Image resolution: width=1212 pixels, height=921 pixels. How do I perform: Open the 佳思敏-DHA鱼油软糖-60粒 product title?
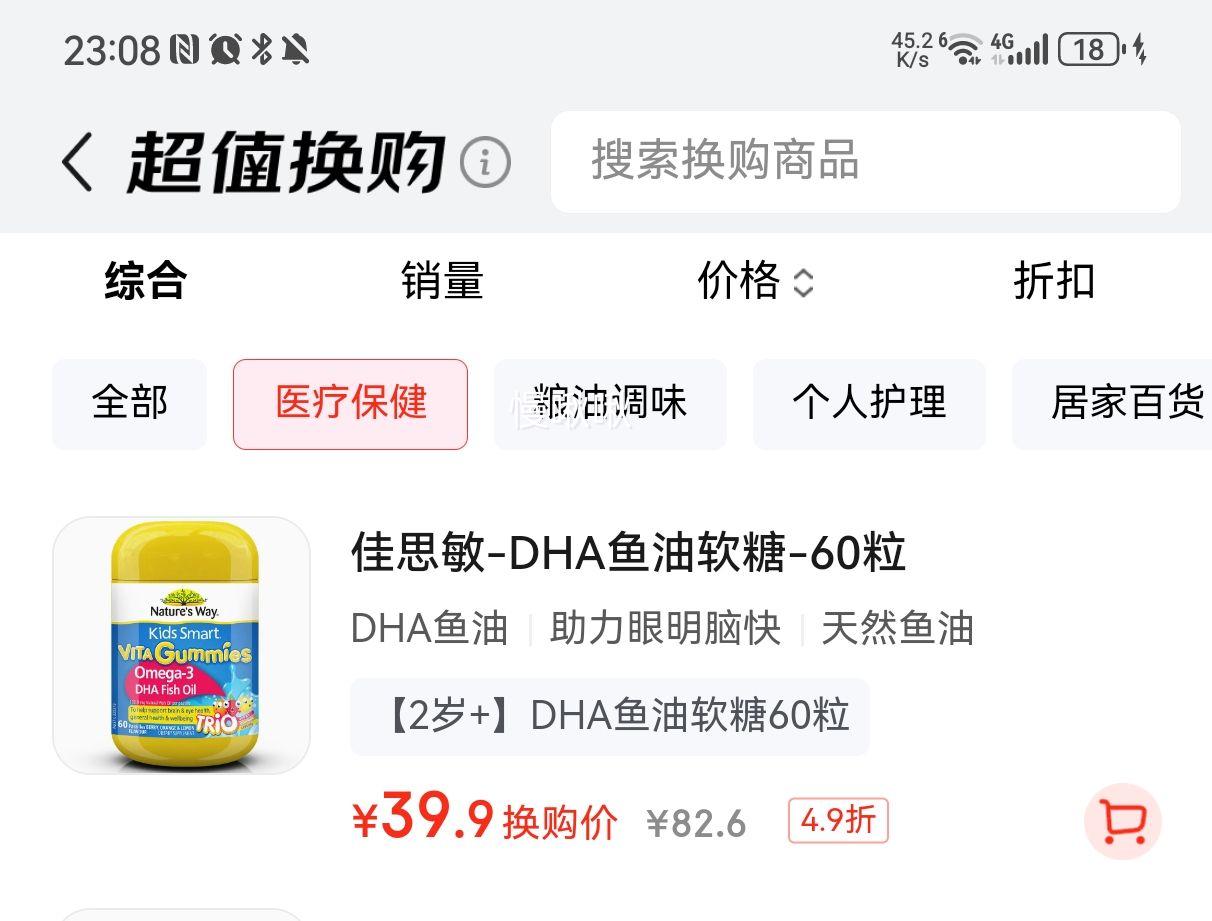[630, 551]
